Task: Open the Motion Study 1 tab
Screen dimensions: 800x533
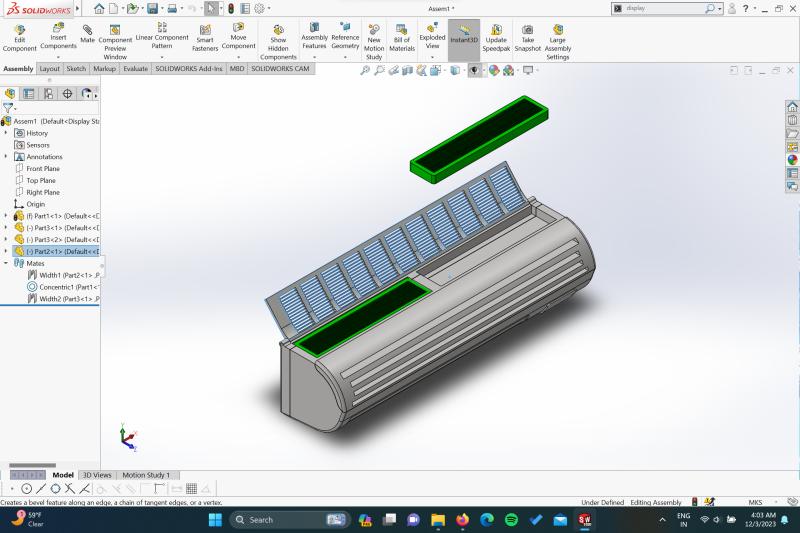Action: click(146, 475)
